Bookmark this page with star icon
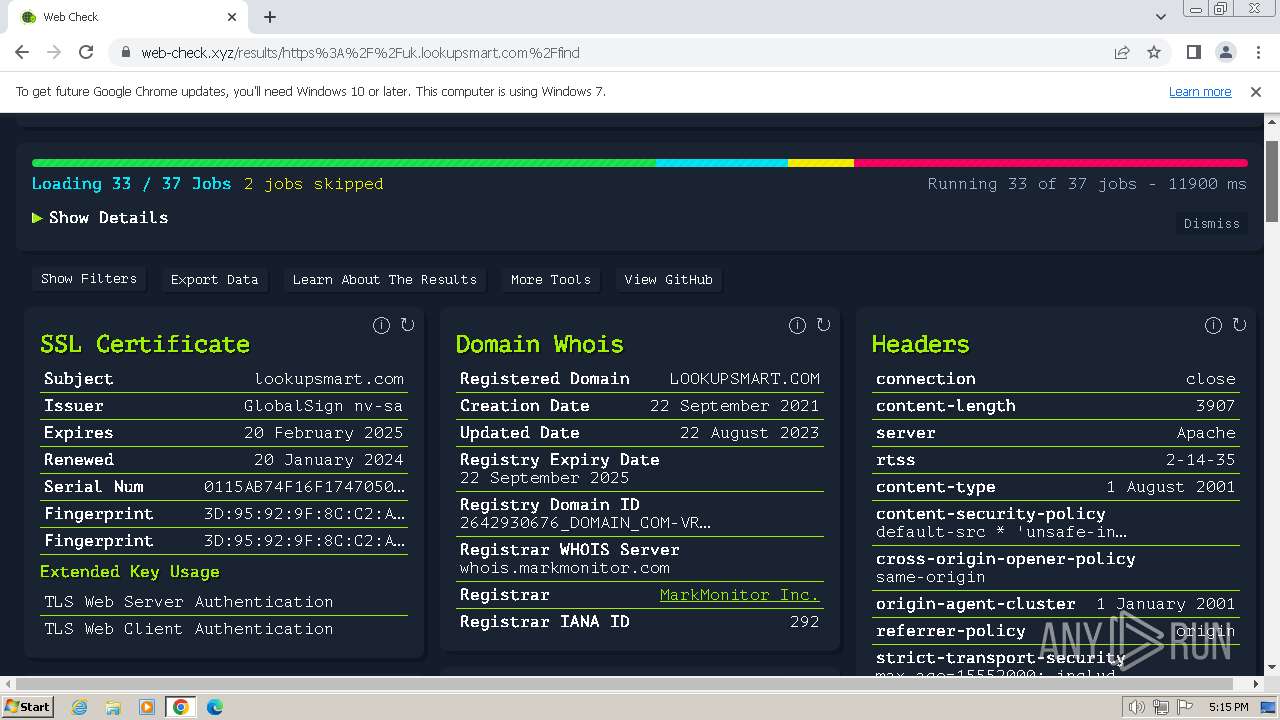Viewport: 1280px width, 720px height. tap(1154, 53)
